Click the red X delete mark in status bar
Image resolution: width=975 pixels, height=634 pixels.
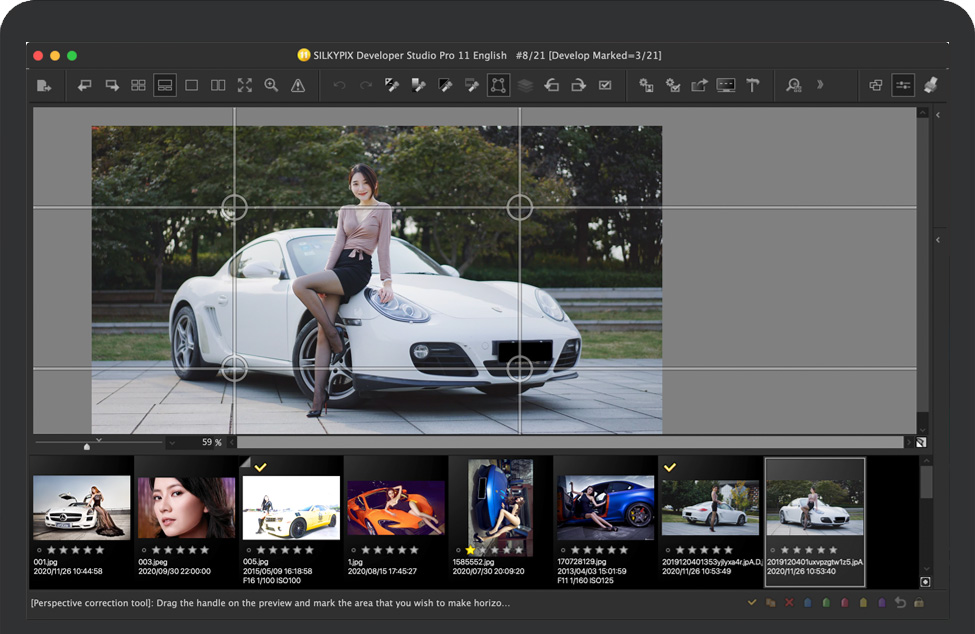(x=789, y=603)
